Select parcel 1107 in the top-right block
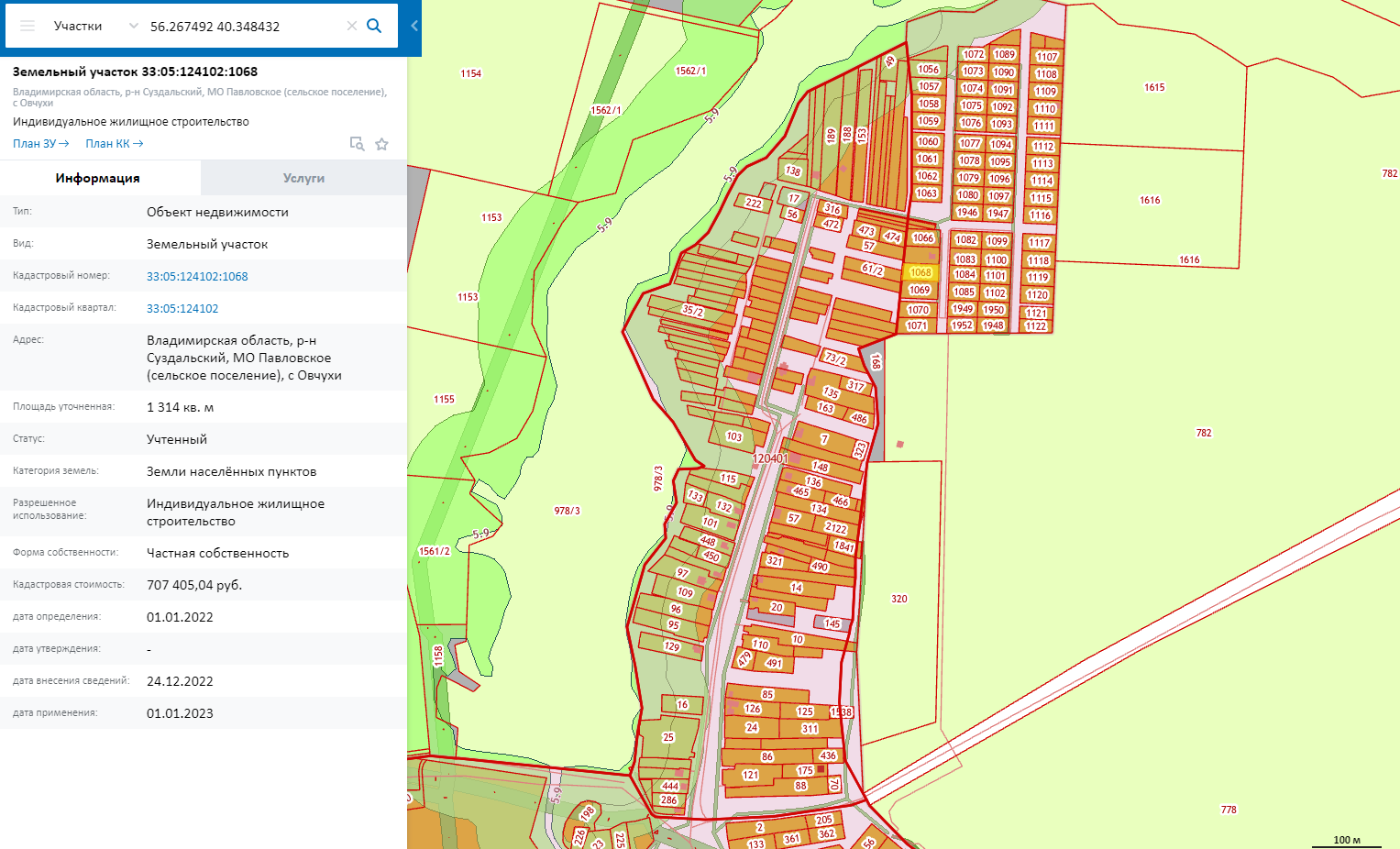This screenshot has width=1400, height=849. (x=1046, y=57)
